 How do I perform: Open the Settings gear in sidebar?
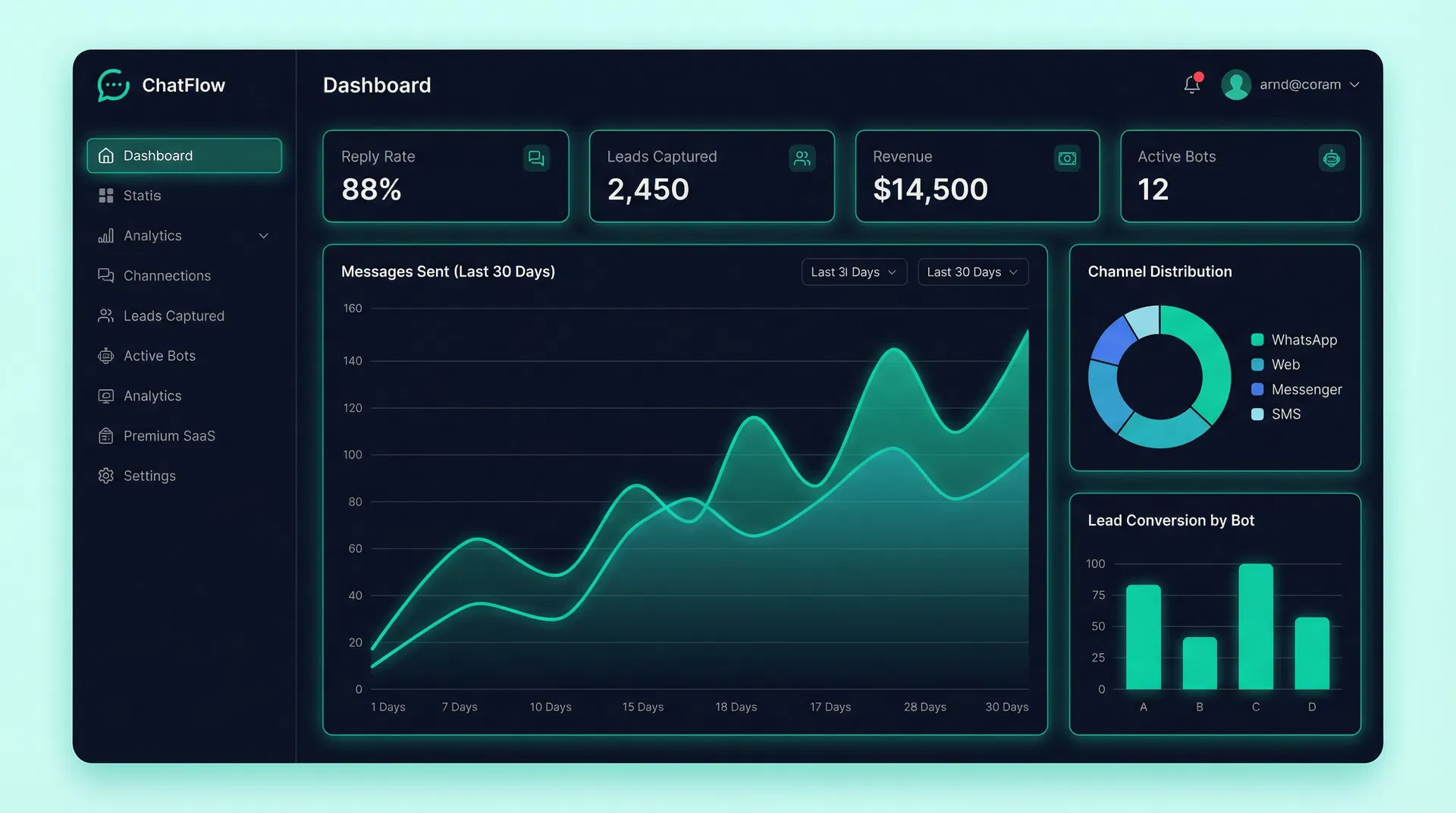point(106,476)
